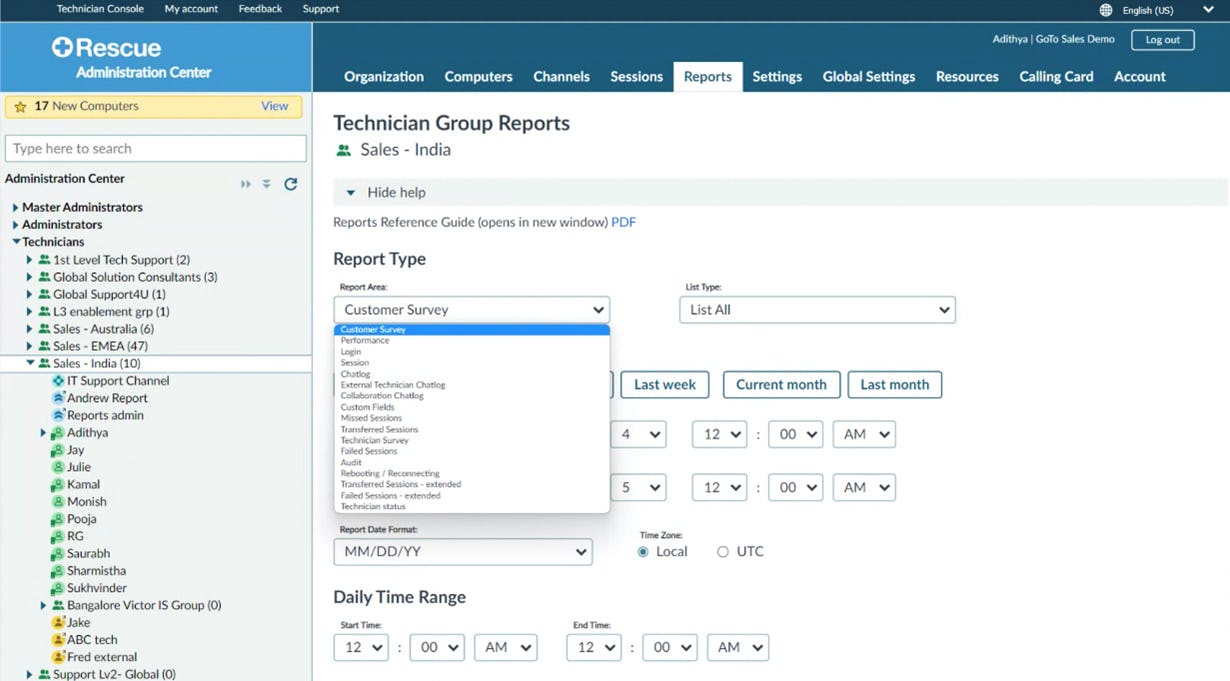Click the Julie technician icon
Image resolution: width=1230 pixels, height=681 pixels.
pos(58,467)
